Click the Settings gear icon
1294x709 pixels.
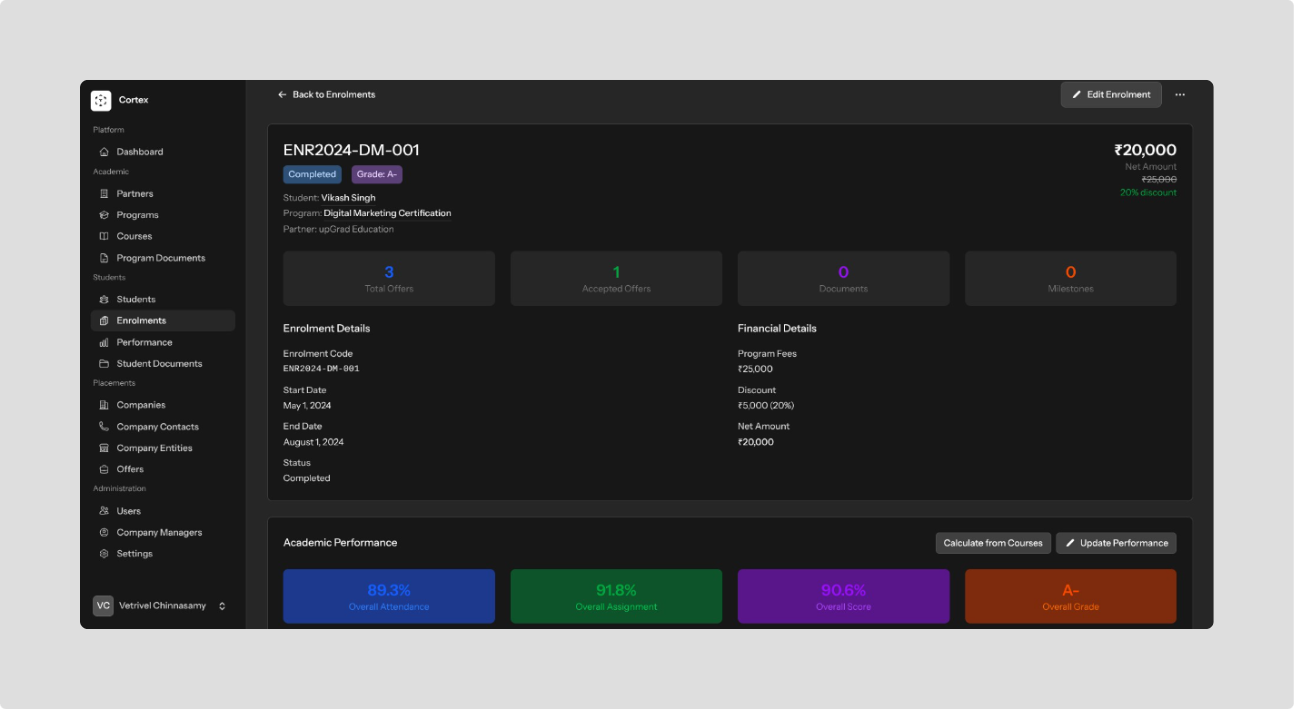[104, 554]
